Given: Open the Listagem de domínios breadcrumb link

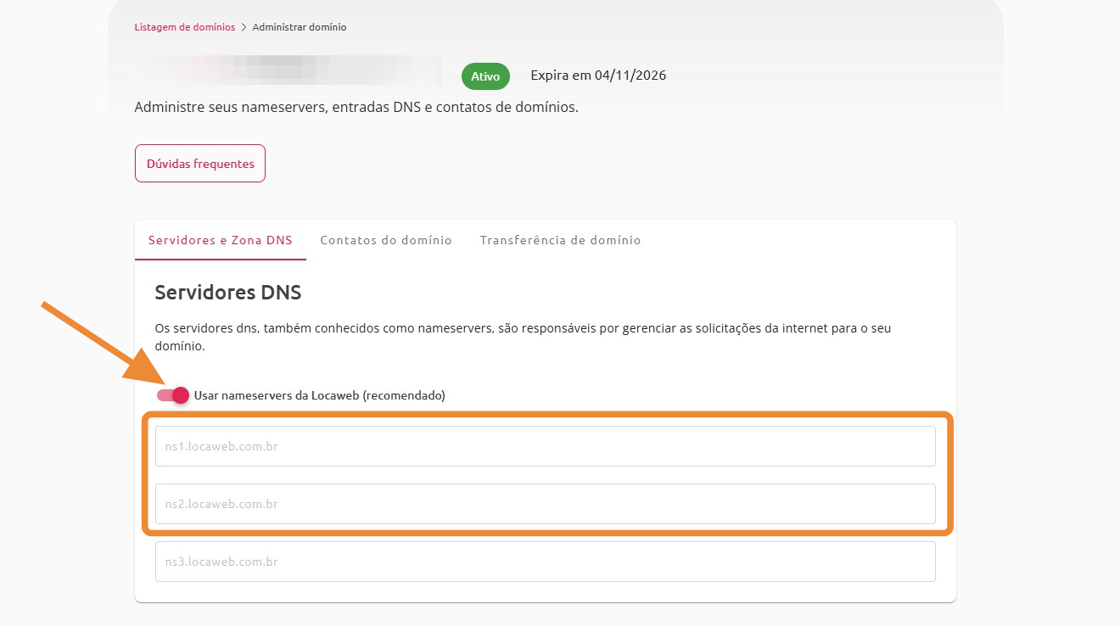Looking at the screenshot, I should pos(185,27).
